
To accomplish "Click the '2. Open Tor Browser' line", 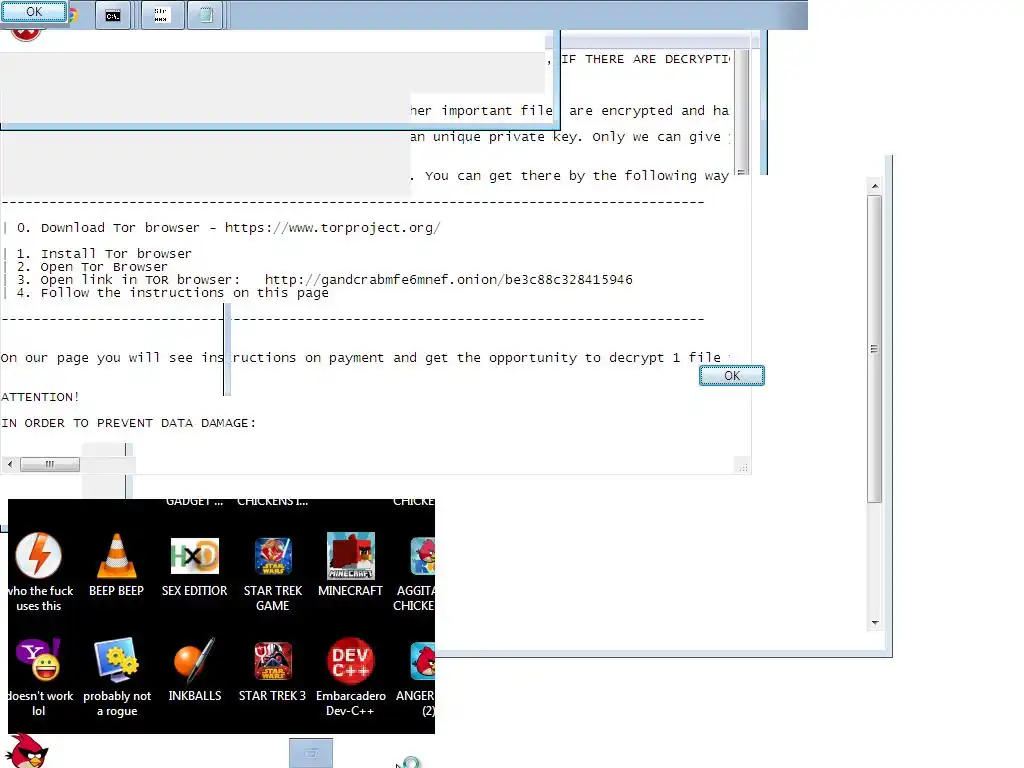I will click(x=92, y=266).
